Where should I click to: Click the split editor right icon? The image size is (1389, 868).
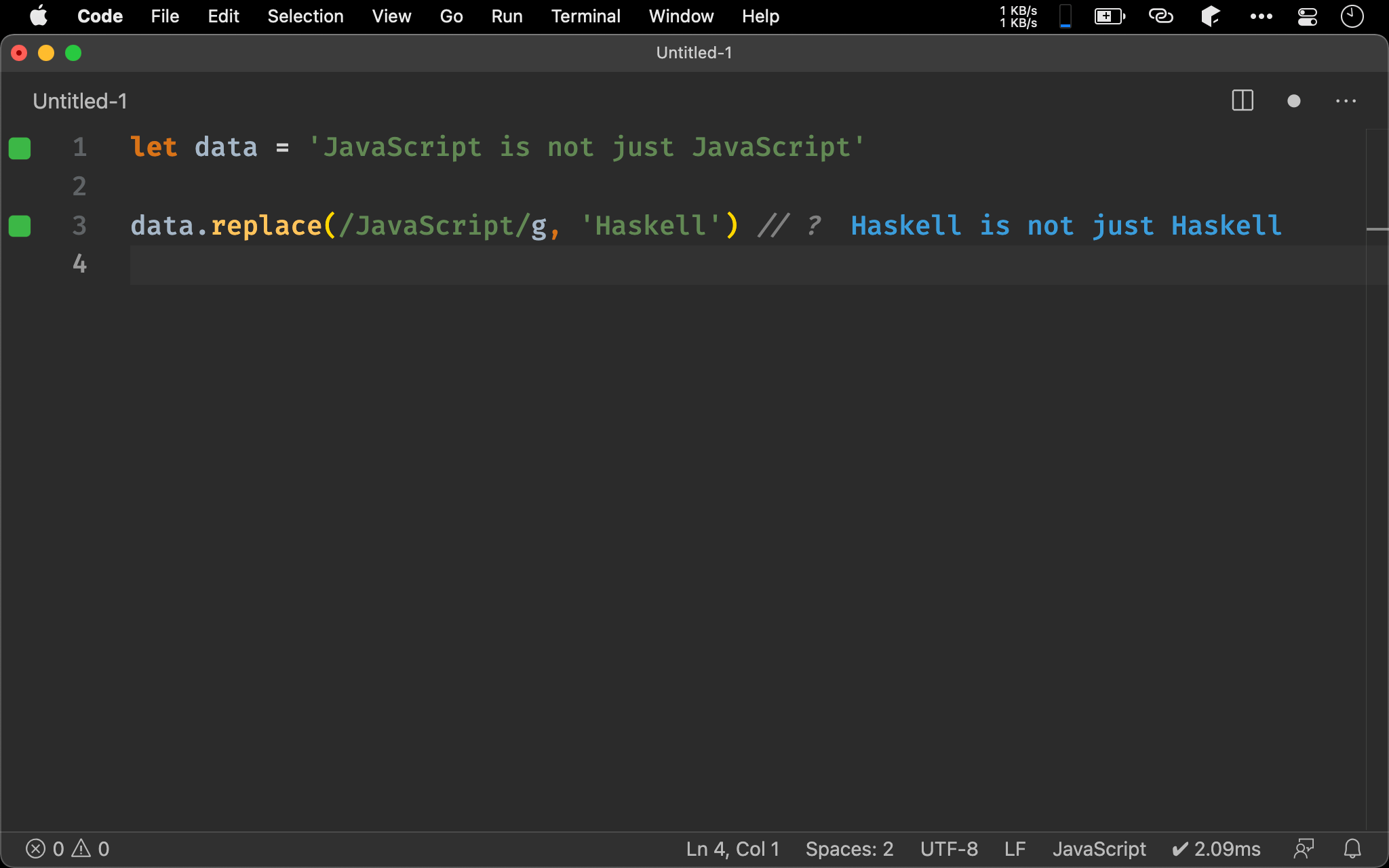pyautogui.click(x=1242, y=101)
